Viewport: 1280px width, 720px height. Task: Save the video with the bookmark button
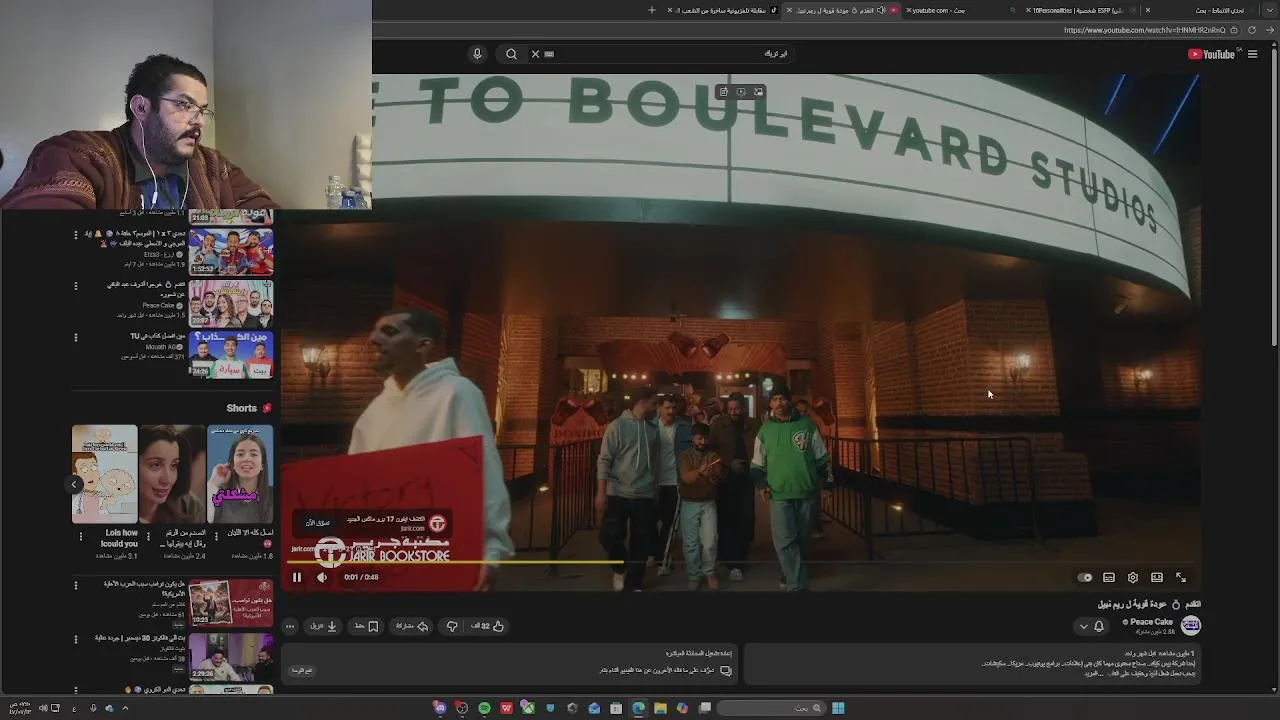coord(366,626)
